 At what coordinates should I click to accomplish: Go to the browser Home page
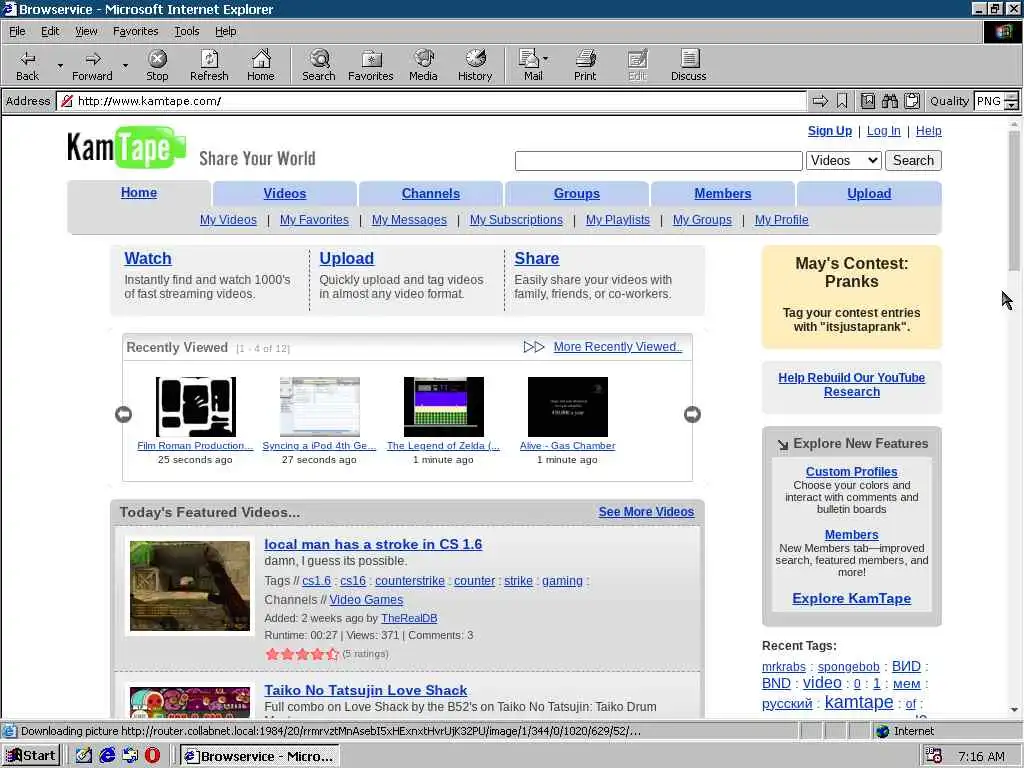click(x=261, y=65)
